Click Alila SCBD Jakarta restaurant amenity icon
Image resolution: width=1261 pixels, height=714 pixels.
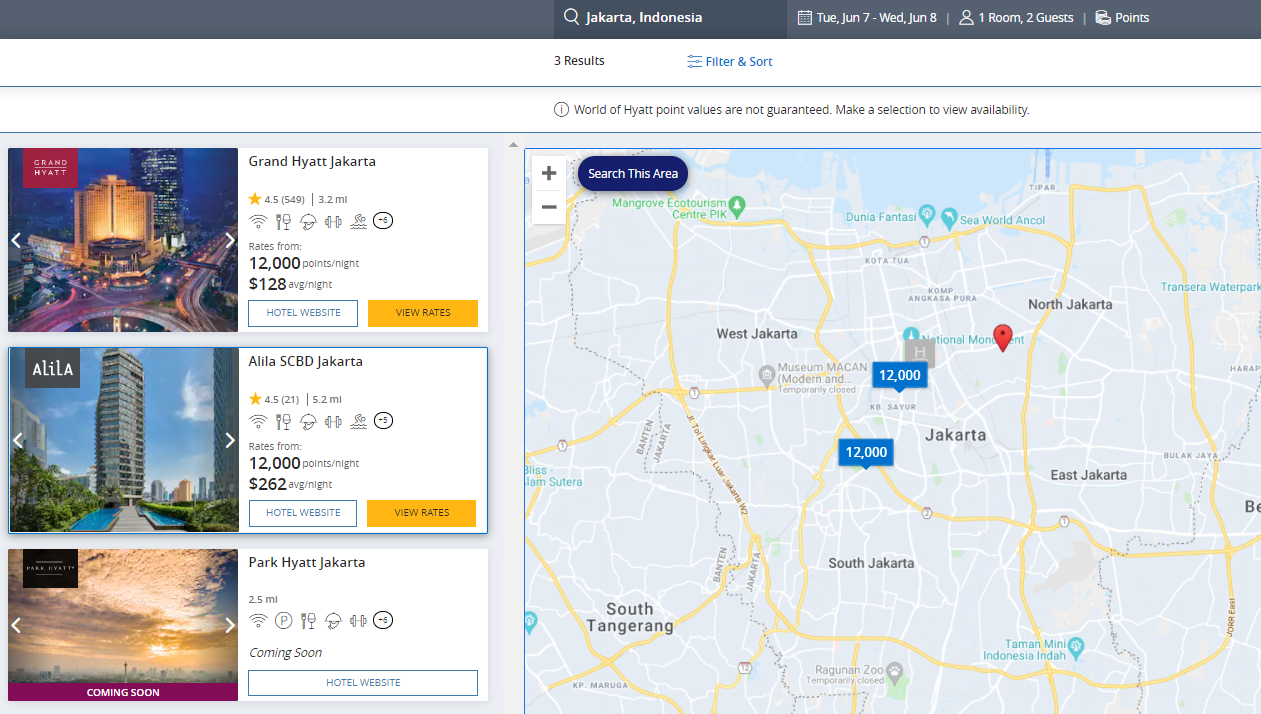point(283,421)
